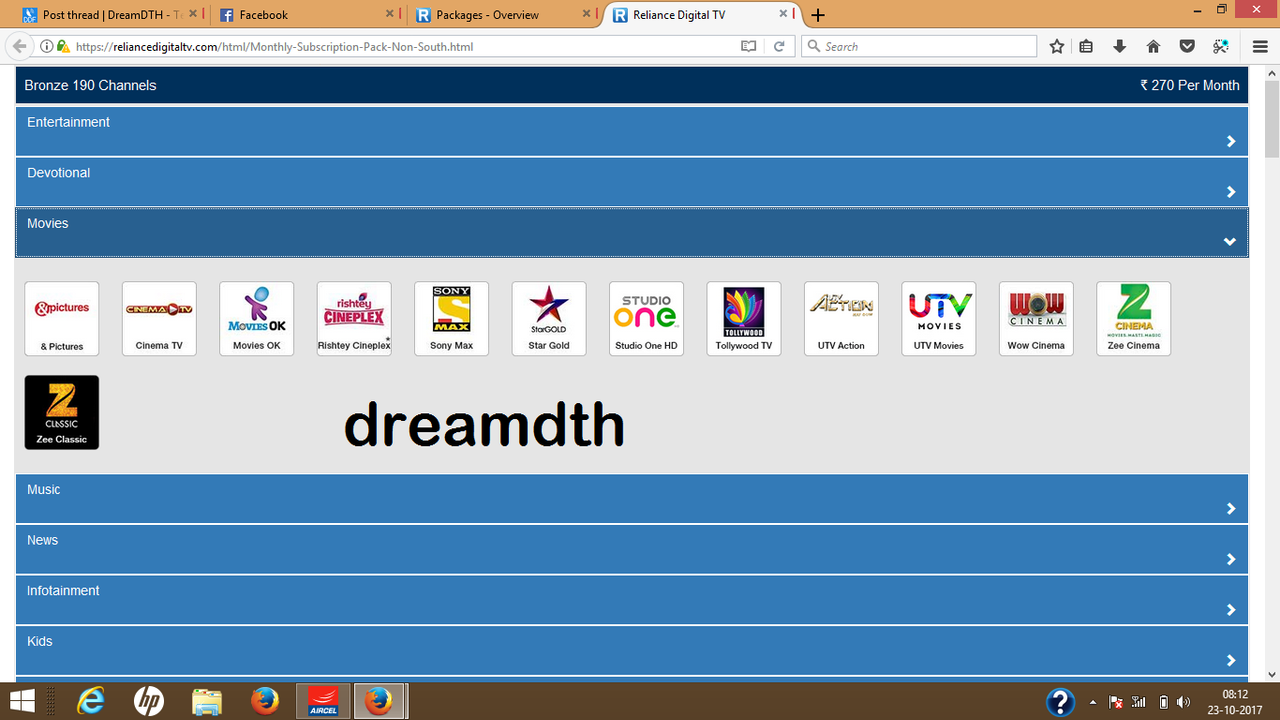
Task: Switch to the Post thread DreamDTH tab
Action: point(108,15)
